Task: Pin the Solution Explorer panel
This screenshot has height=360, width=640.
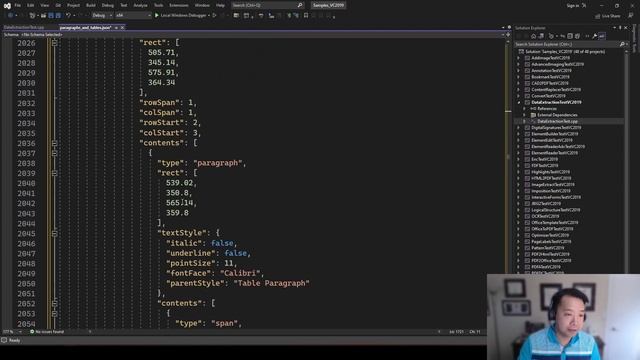Action: click(620, 28)
